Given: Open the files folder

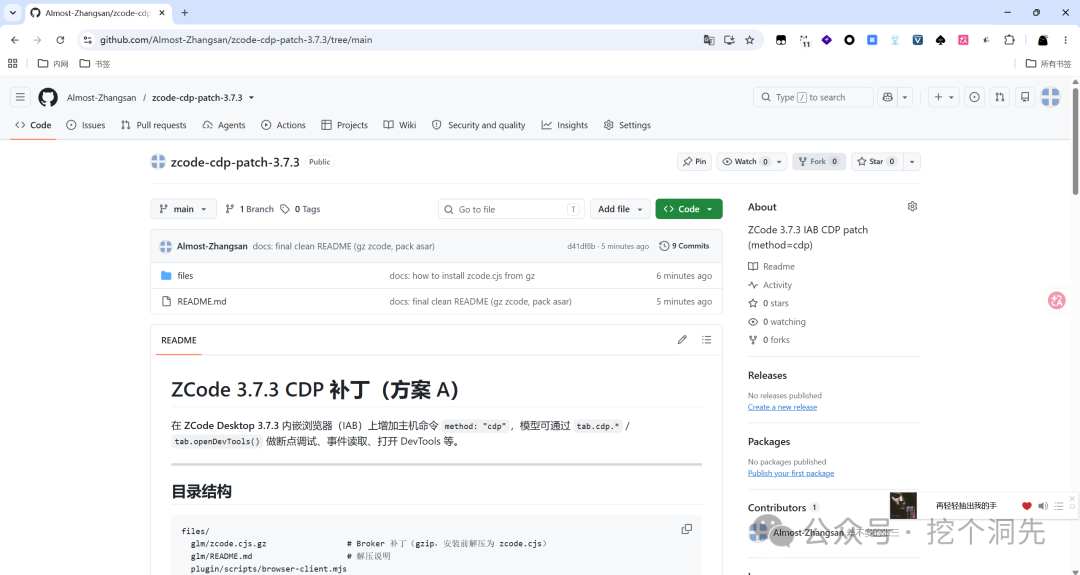Looking at the screenshot, I should [185, 275].
